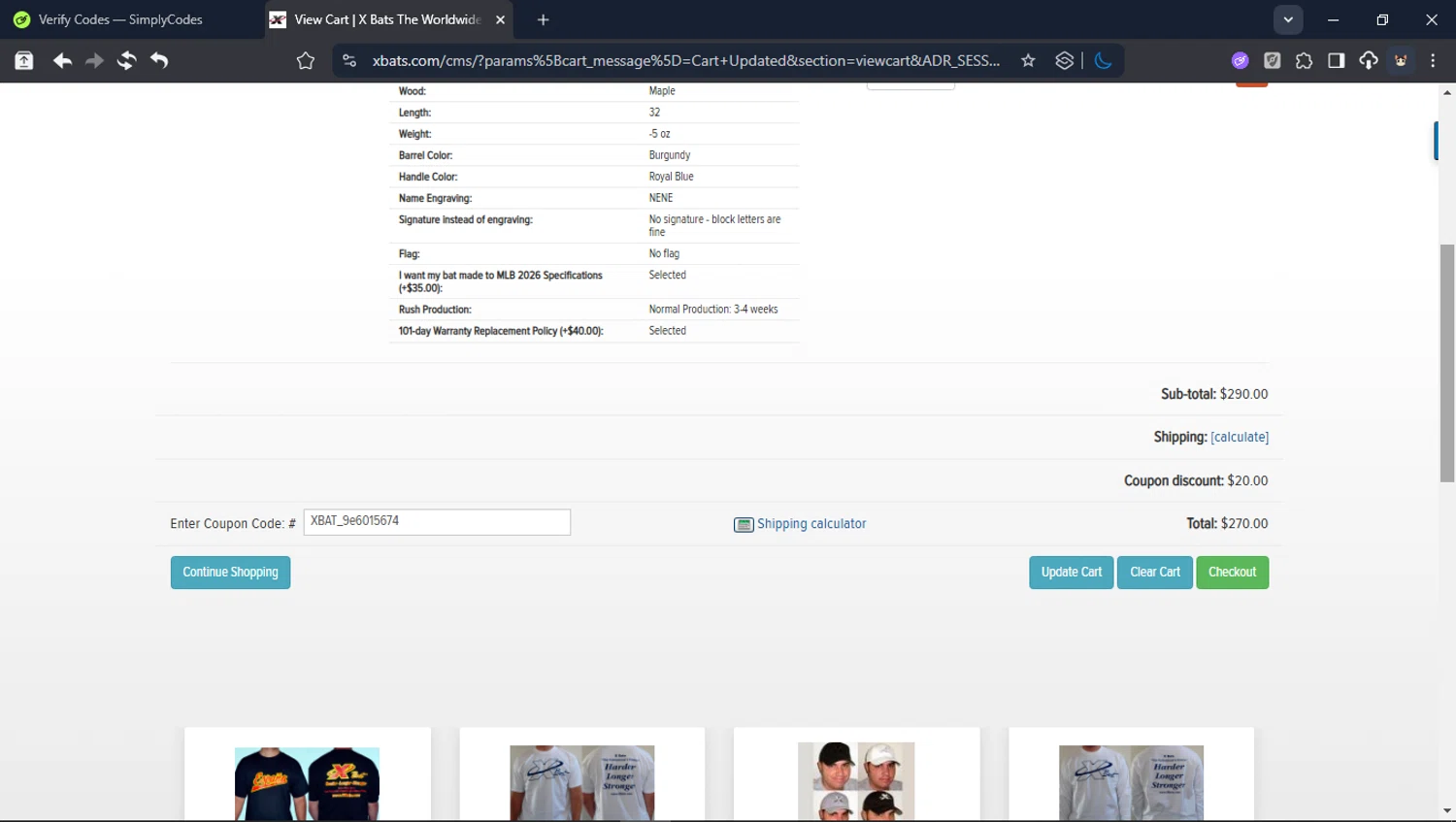
Task: Open the Extensions puzzle piece menu
Action: pos(1304,61)
